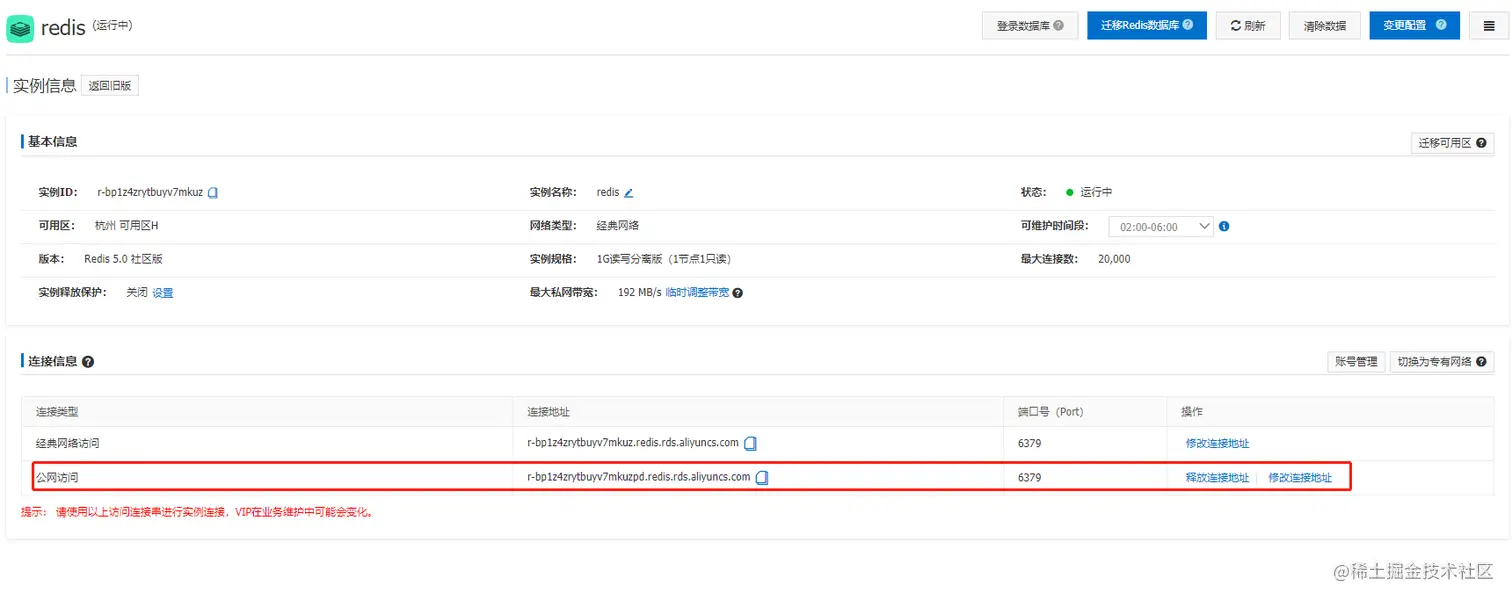The image size is (1512, 600).
Task: Select the 1G读写分离版 spec text
Action: (663, 259)
